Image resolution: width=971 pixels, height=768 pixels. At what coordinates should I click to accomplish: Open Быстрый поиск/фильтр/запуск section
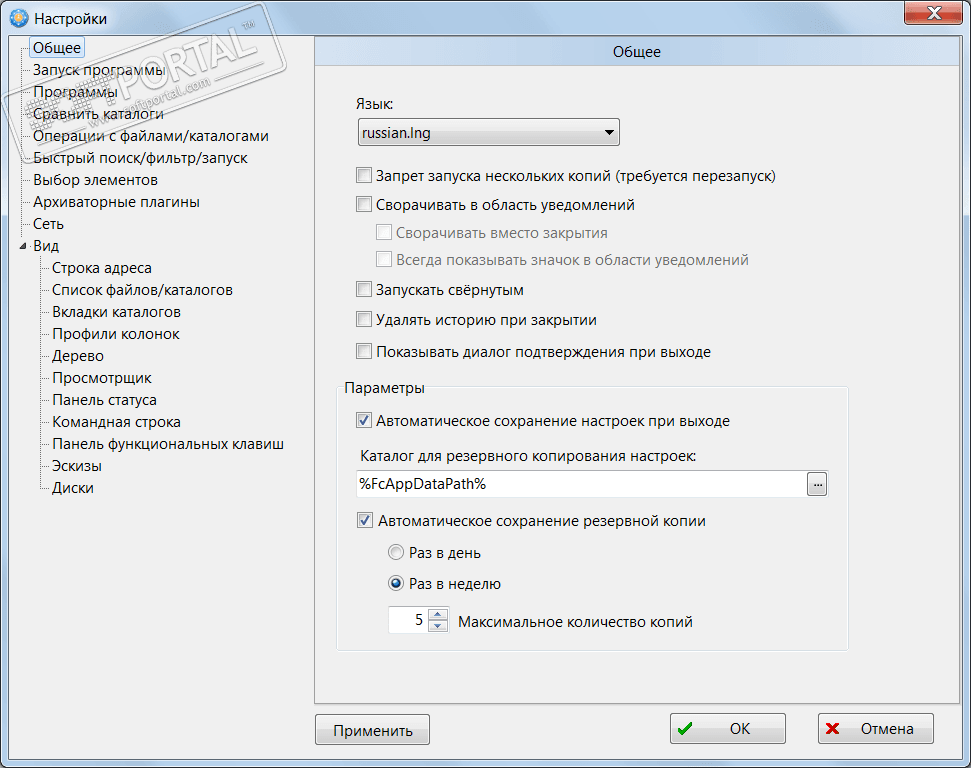click(x=140, y=158)
